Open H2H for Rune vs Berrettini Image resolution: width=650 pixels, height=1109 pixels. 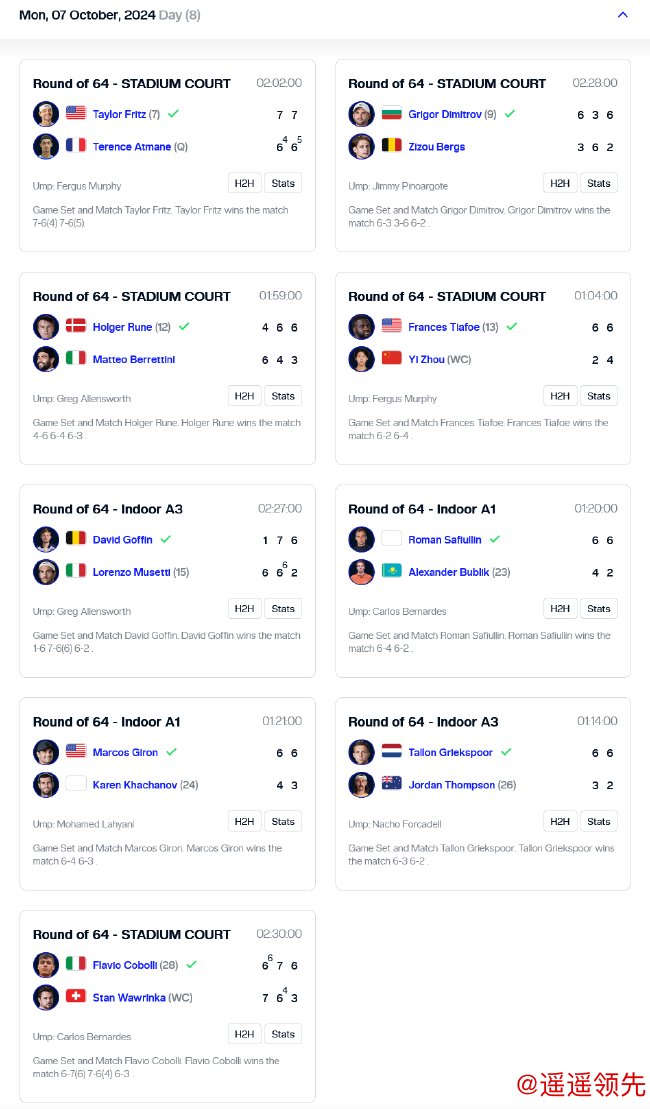[244, 396]
